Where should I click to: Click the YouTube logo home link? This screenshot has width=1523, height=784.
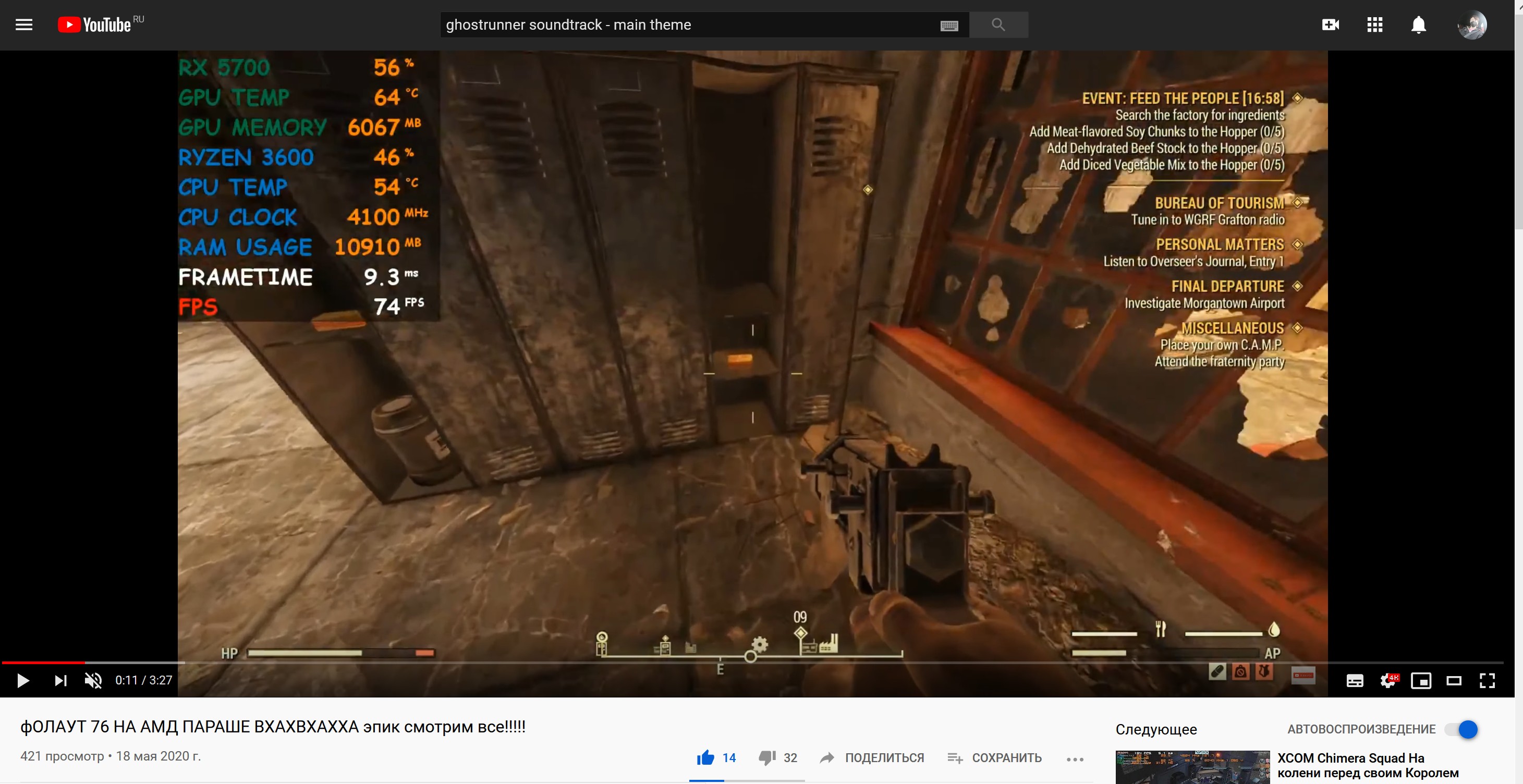pos(94,25)
